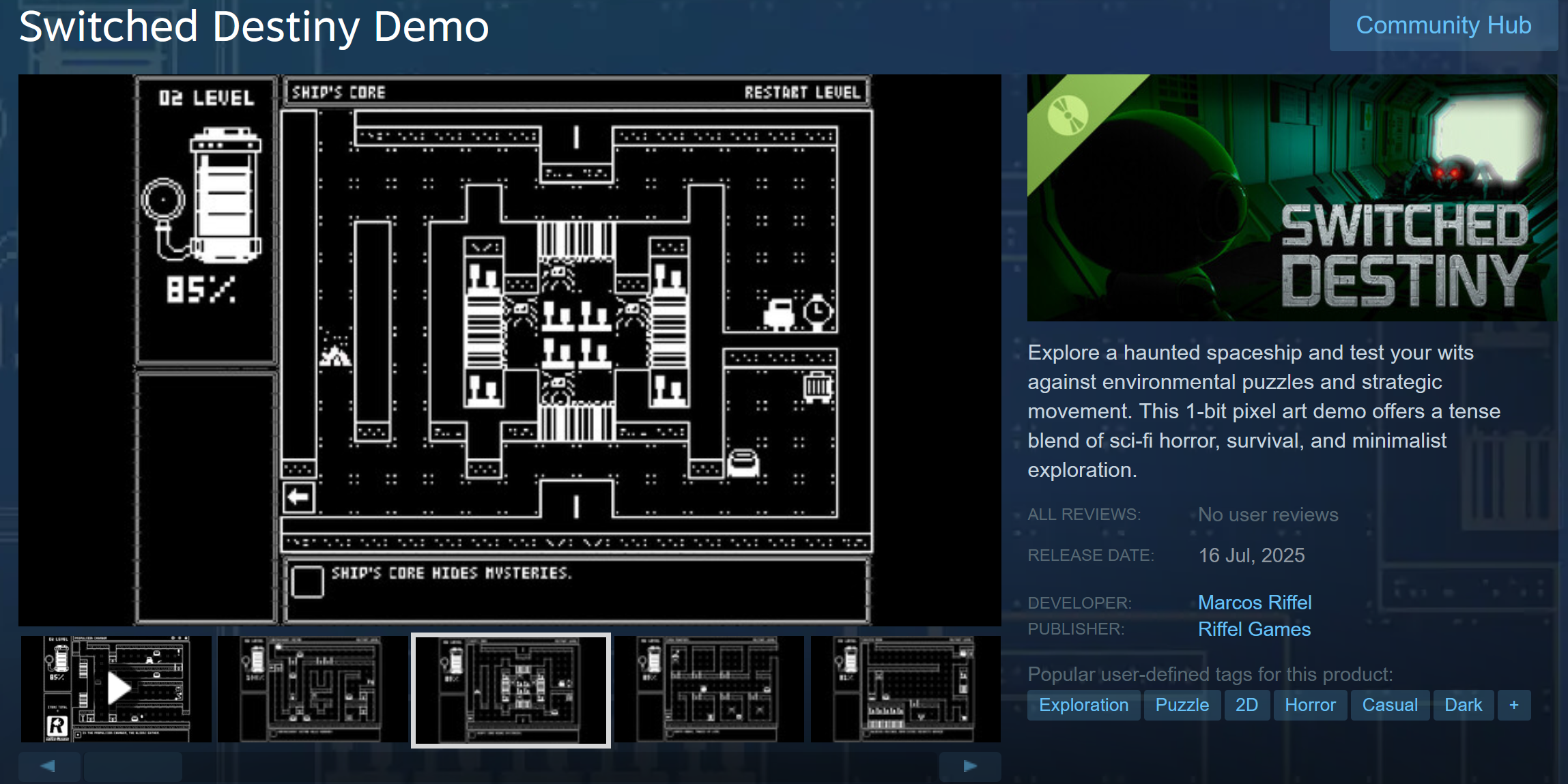Click the demo disc ribbon icon
The width and height of the screenshot is (1568, 784).
[x=1067, y=115]
